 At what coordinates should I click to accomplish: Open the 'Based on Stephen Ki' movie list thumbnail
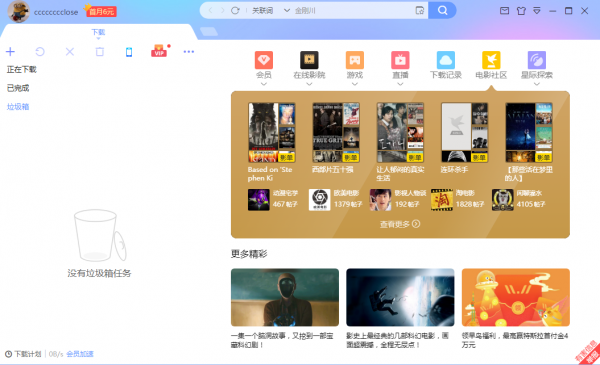[x=272, y=132]
